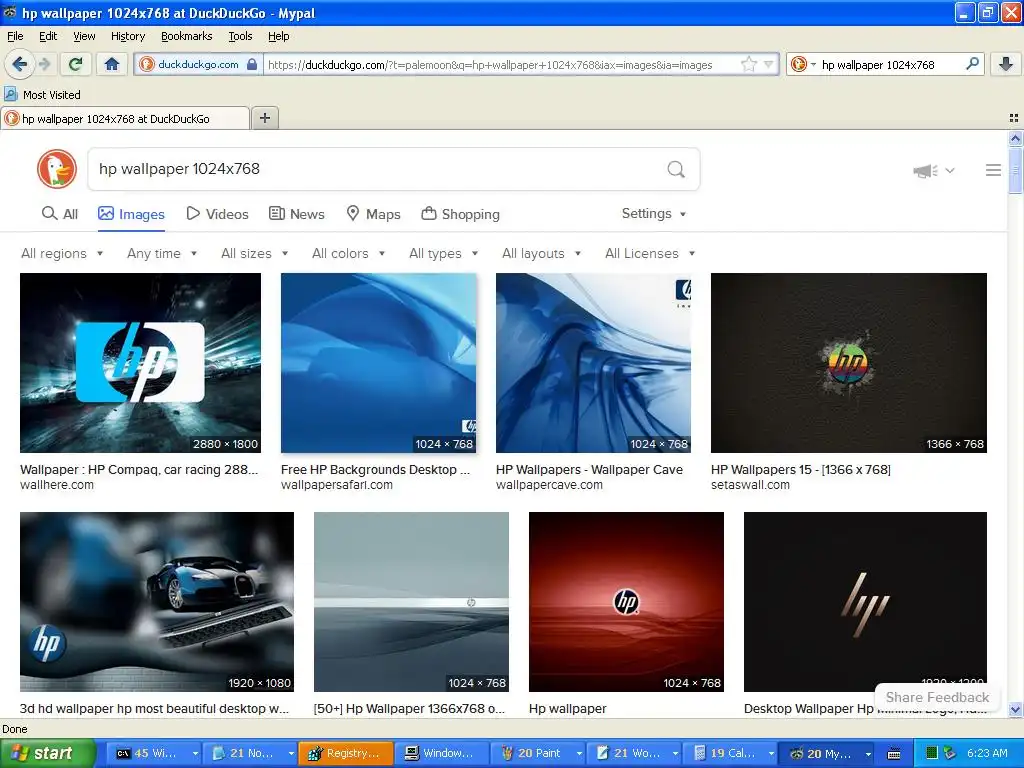Open the All Licenses filter
This screenshot has height=768, width=1024.
click(x=650, y=253)
